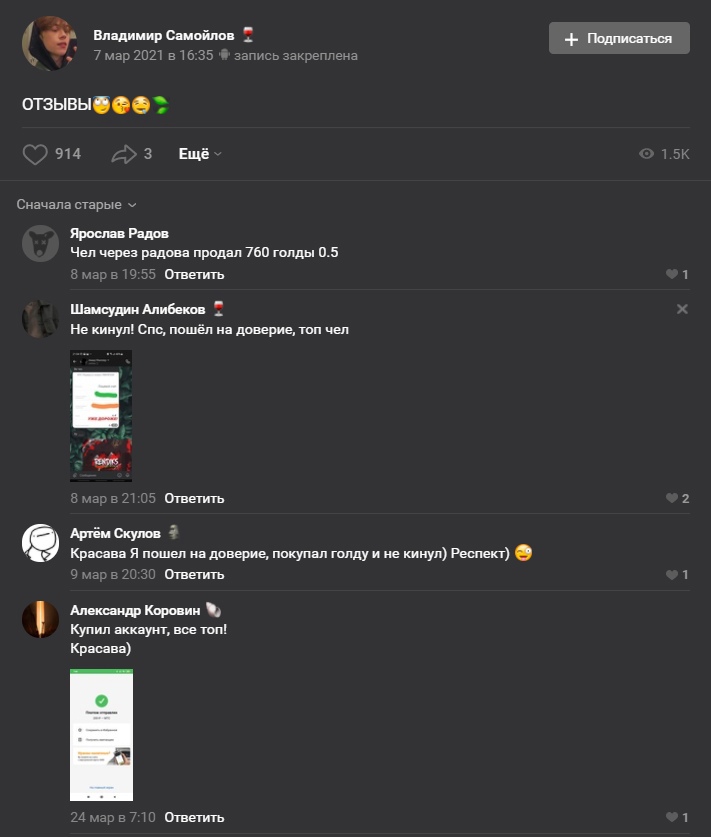711x837 pixels.
Task: Open the Сначала старые sorting dropdown
Action: 76,204
